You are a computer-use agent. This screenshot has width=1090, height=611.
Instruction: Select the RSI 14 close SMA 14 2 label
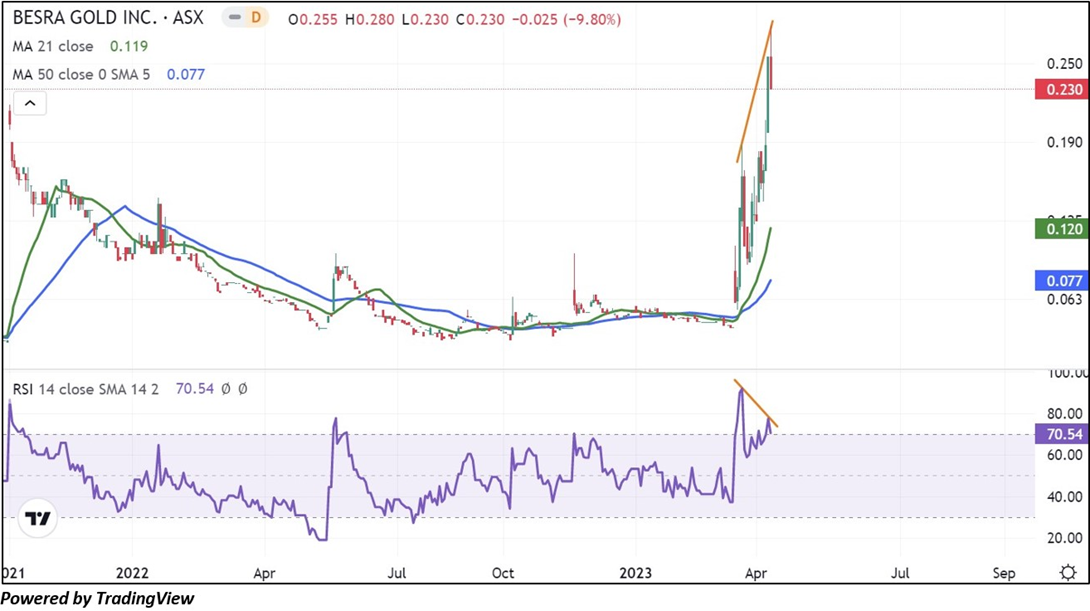pyautogui.click(x=86, y=389)
